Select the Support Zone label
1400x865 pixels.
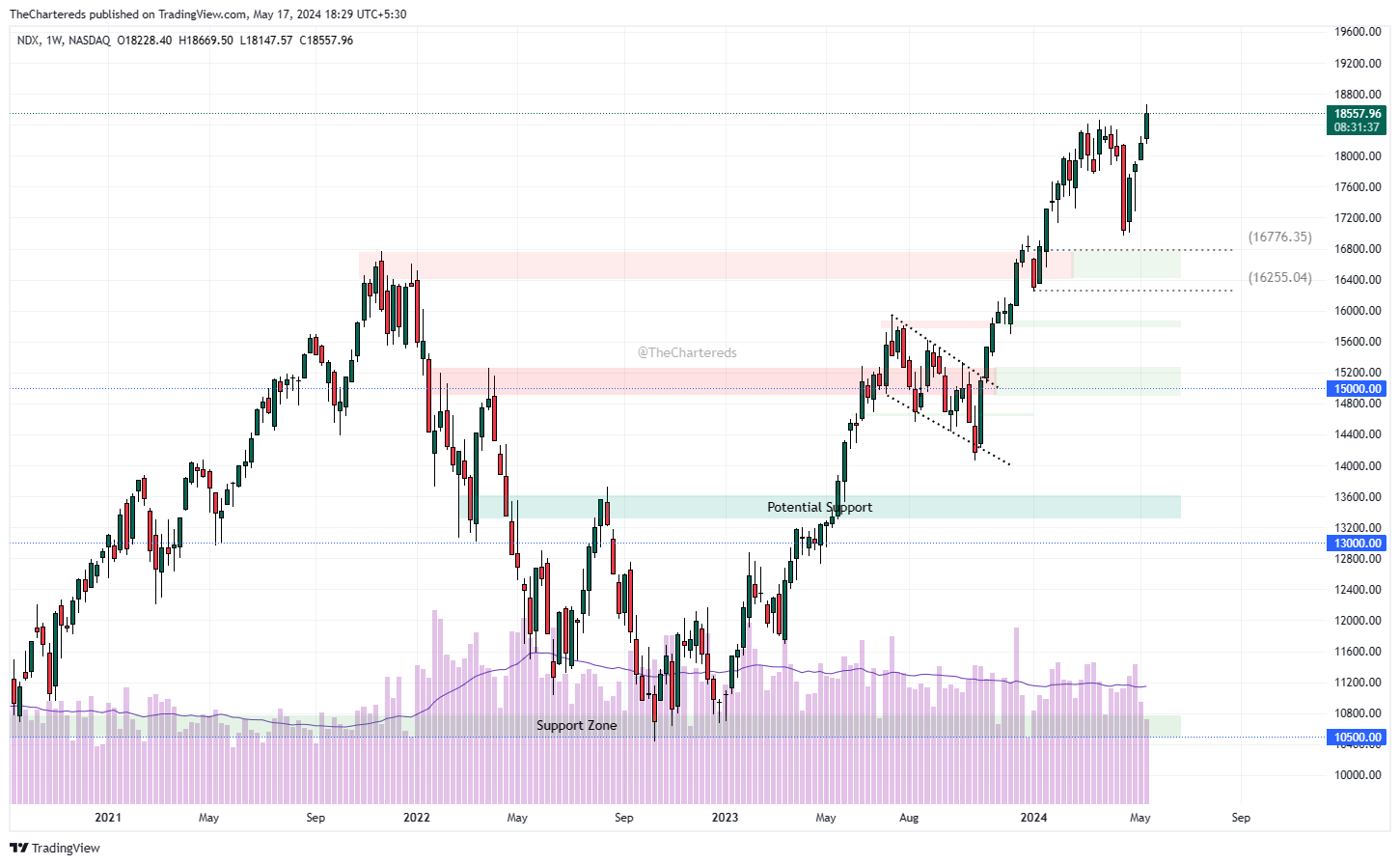(x=576, y=725)
